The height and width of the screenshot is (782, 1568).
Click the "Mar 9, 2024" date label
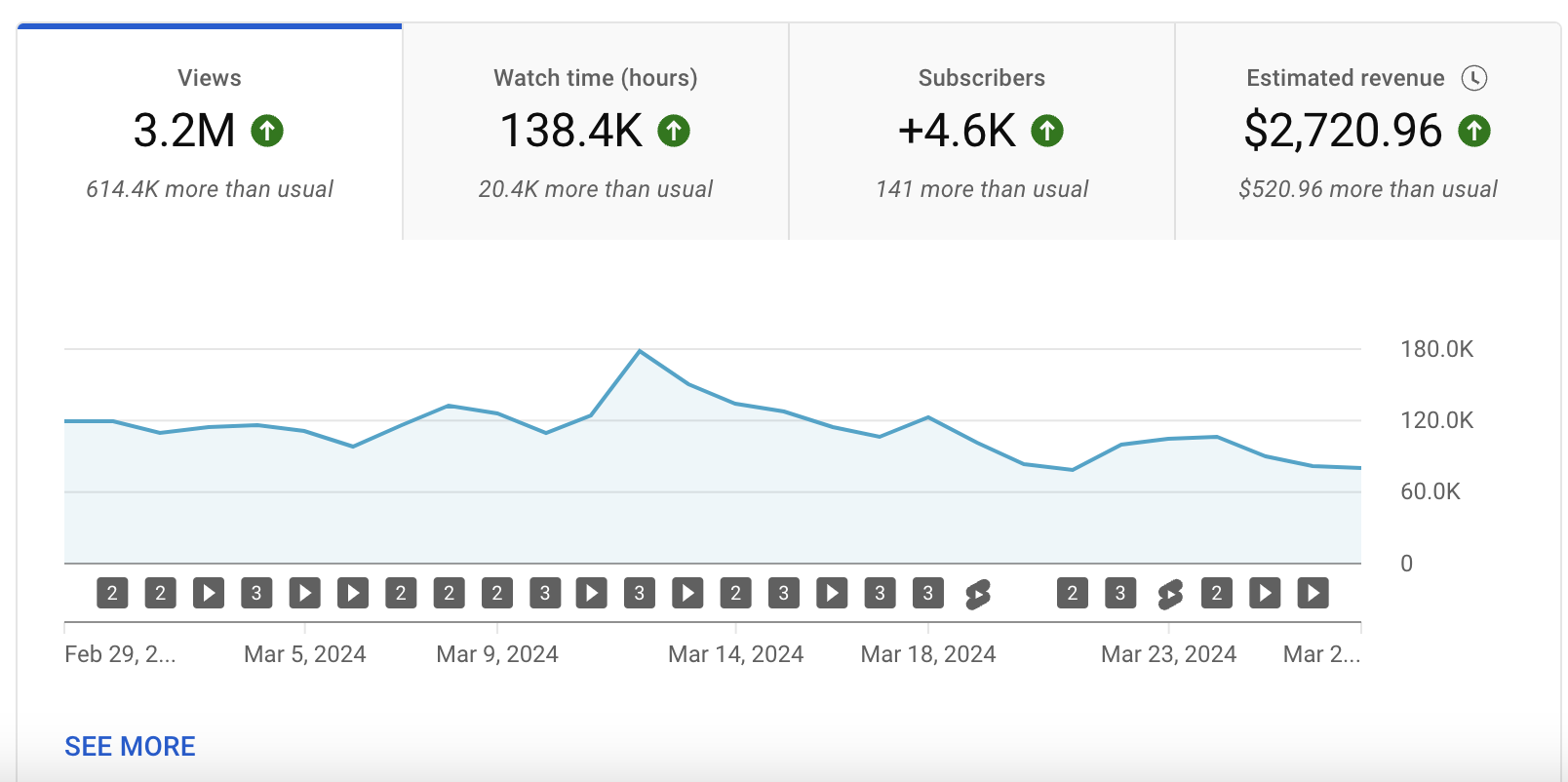click(497, 654)
